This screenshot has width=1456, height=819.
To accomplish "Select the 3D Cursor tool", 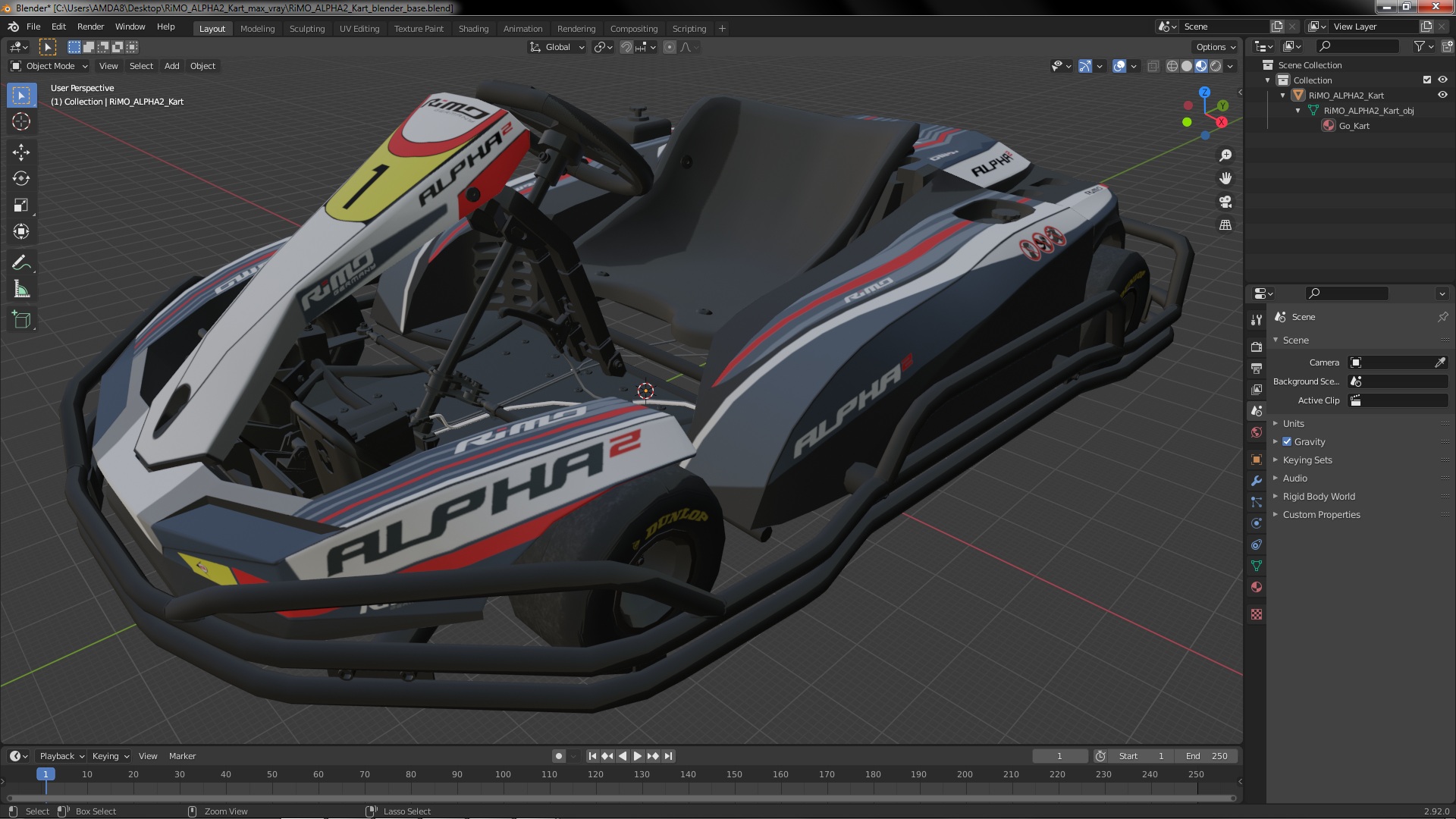I will (x=21, y=121).
